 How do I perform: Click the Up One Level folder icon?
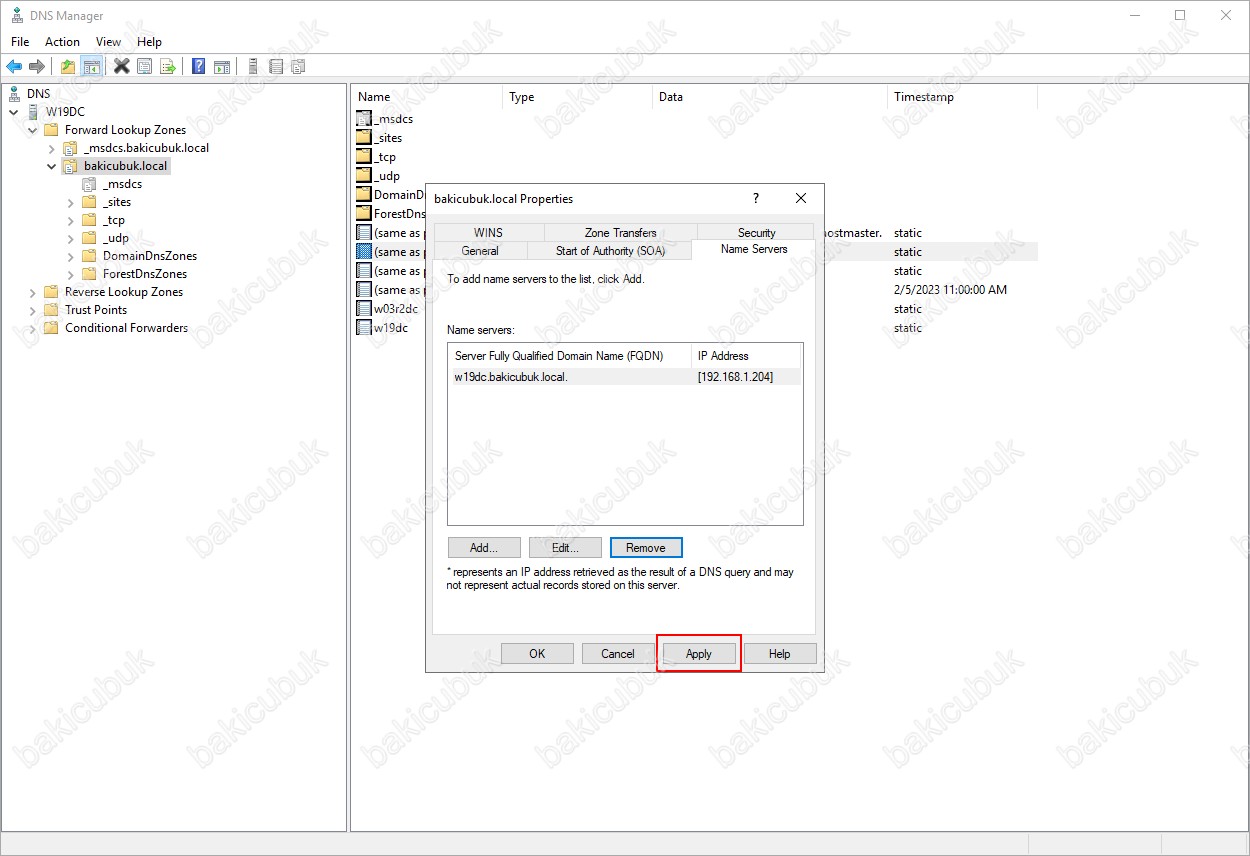tap(68, 67)
